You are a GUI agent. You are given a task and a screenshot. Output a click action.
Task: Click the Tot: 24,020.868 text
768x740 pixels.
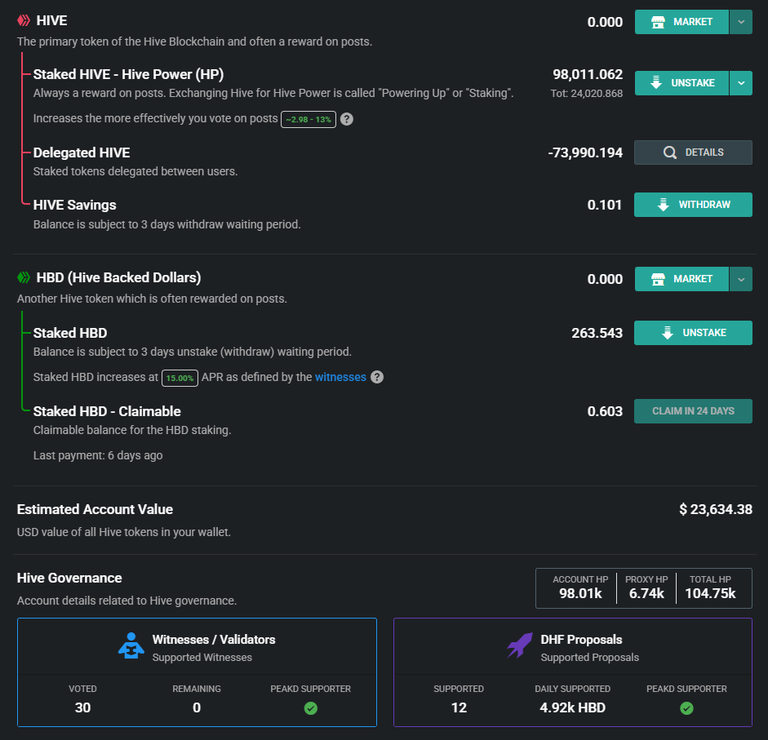[x=587, y=94]
